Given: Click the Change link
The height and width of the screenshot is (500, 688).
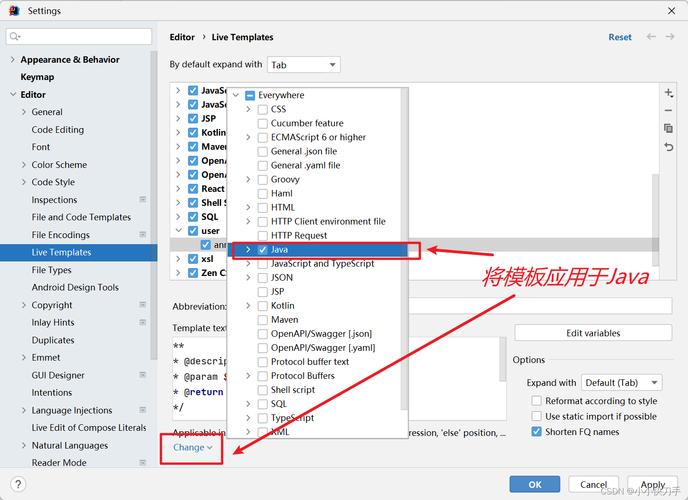Looking at the screenshot, I should pyautogui.click(x=191, y=447).
